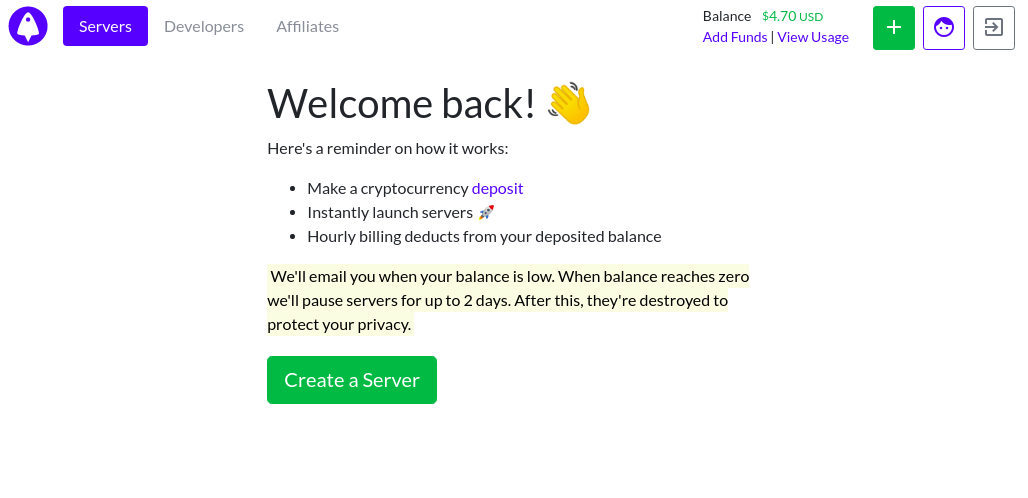Click the Create a Server button

352,380
